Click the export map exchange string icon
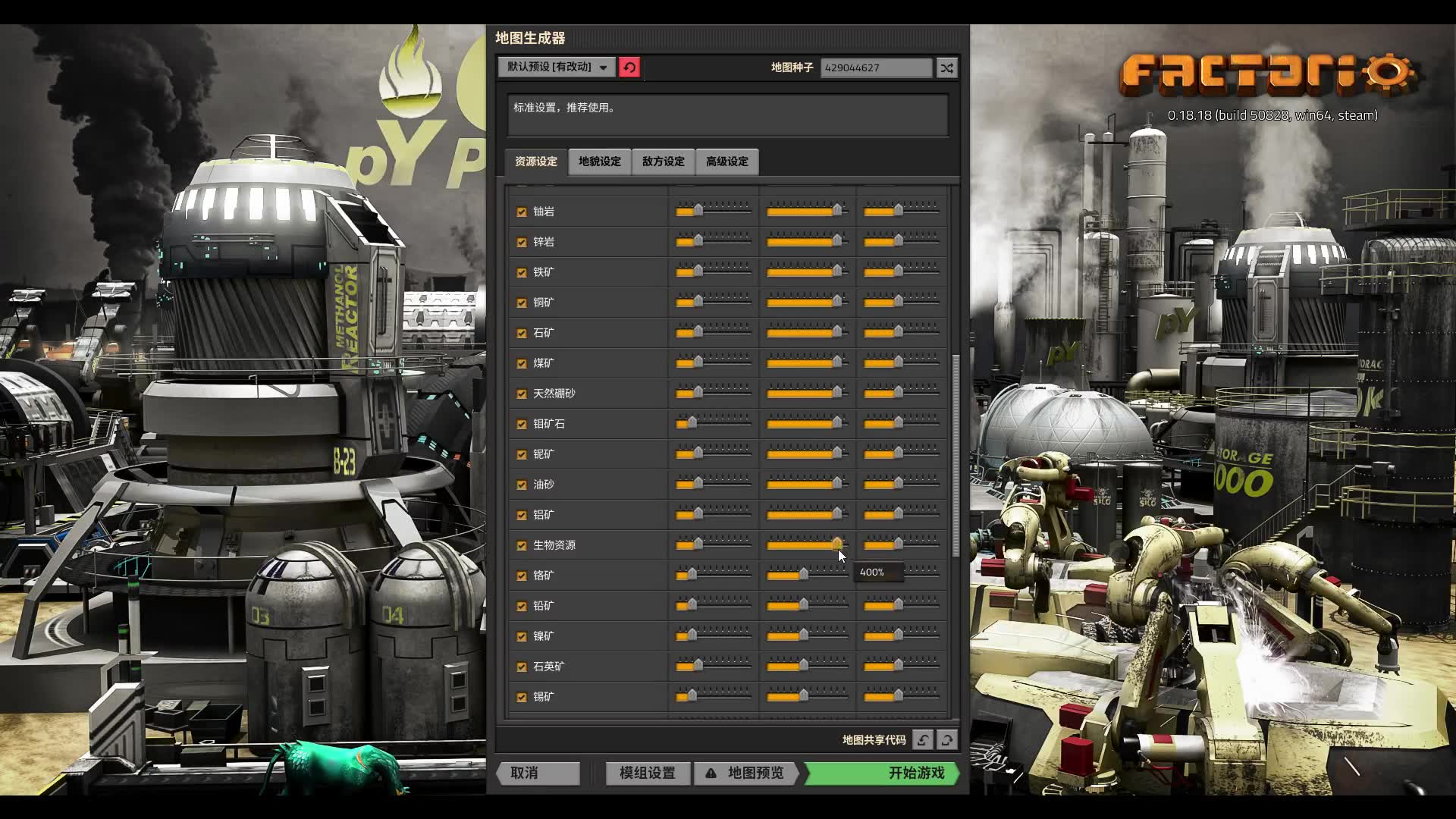This screenshot has width=1456, height=819. pos(946,739)
